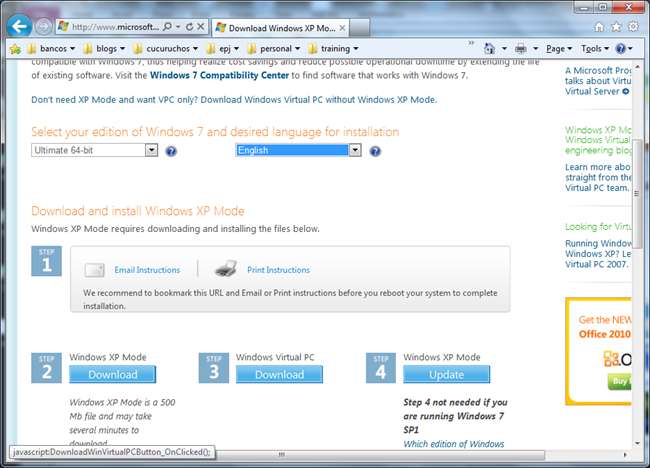
Task: Open Windows Virtual PC engineering blog link
Action: tap(598, 140)
